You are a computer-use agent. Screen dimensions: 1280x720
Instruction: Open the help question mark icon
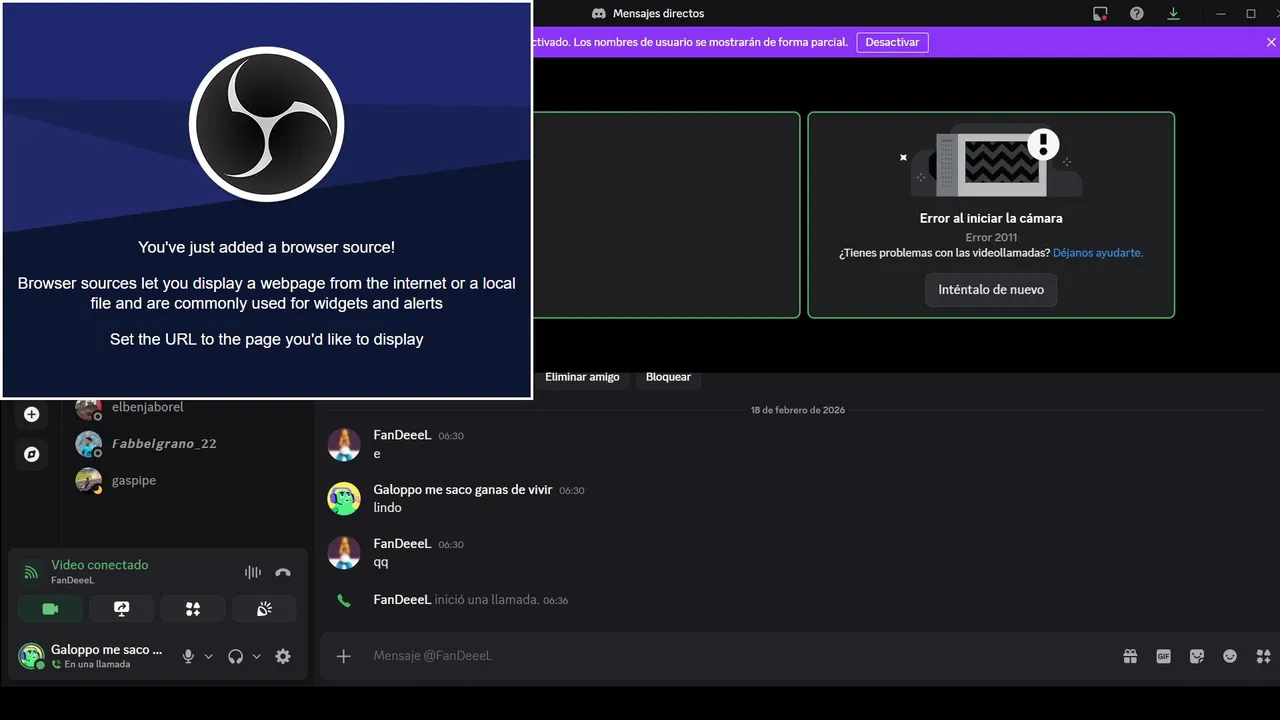pyautogui.click(x=1137, y=14)
